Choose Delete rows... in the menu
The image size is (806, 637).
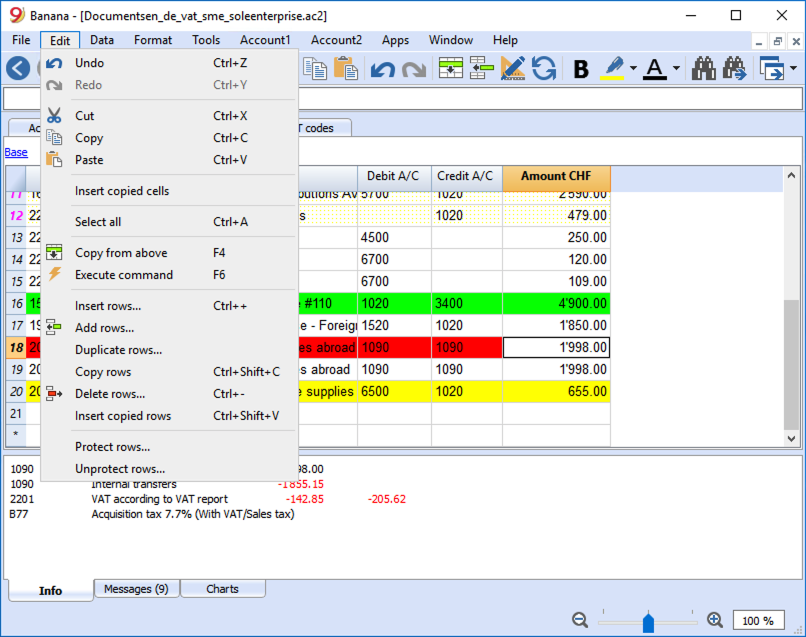point(169,394)
